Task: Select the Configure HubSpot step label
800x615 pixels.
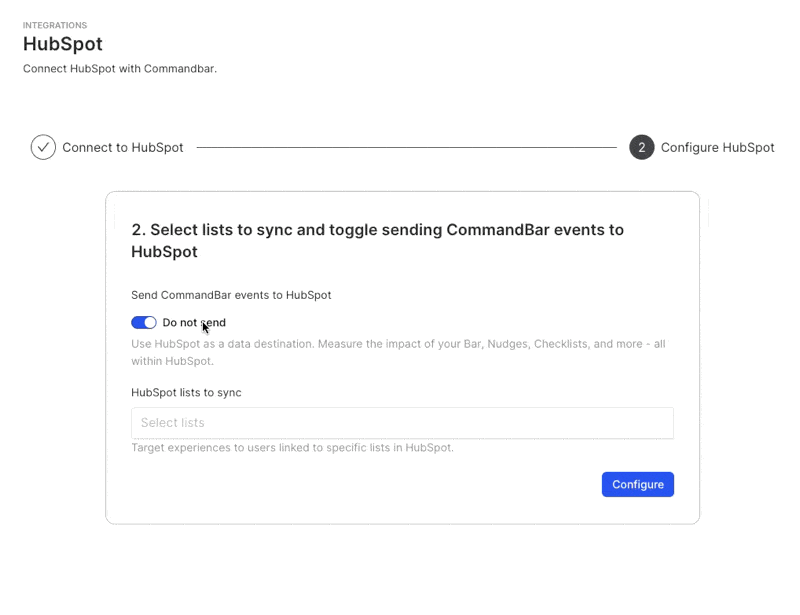Action: 717,147
